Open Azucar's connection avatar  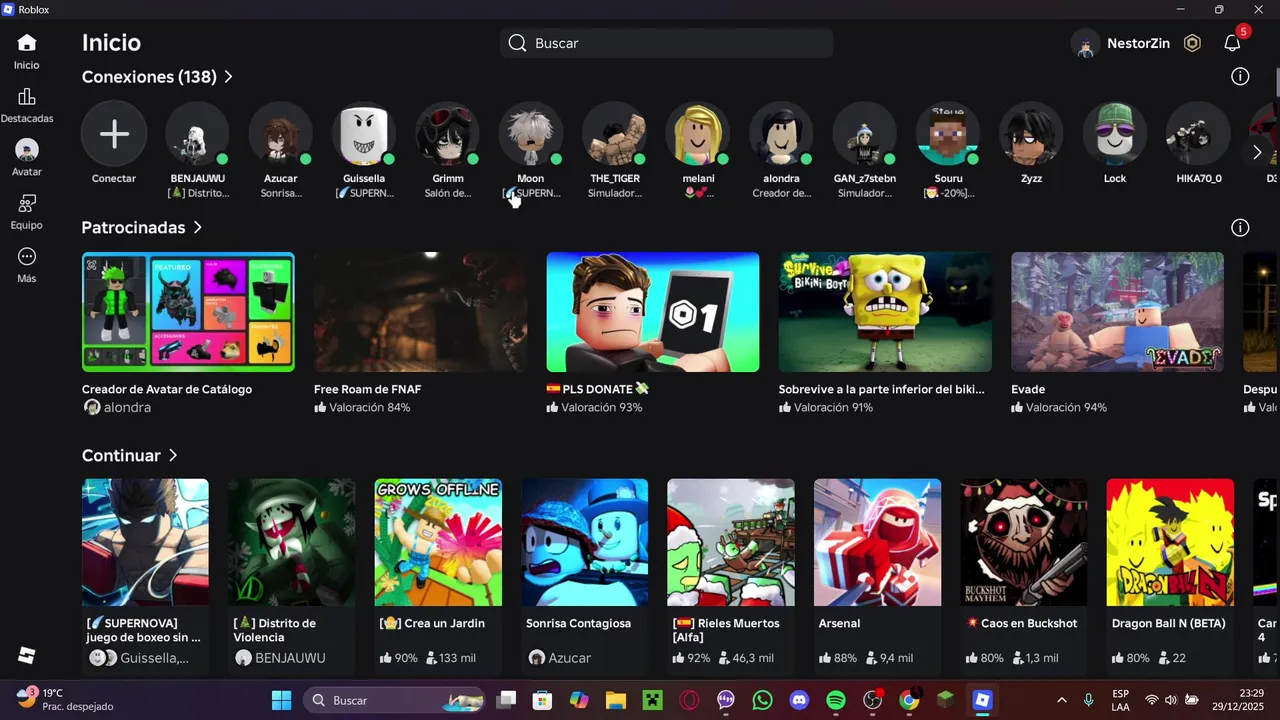(280, 134)
